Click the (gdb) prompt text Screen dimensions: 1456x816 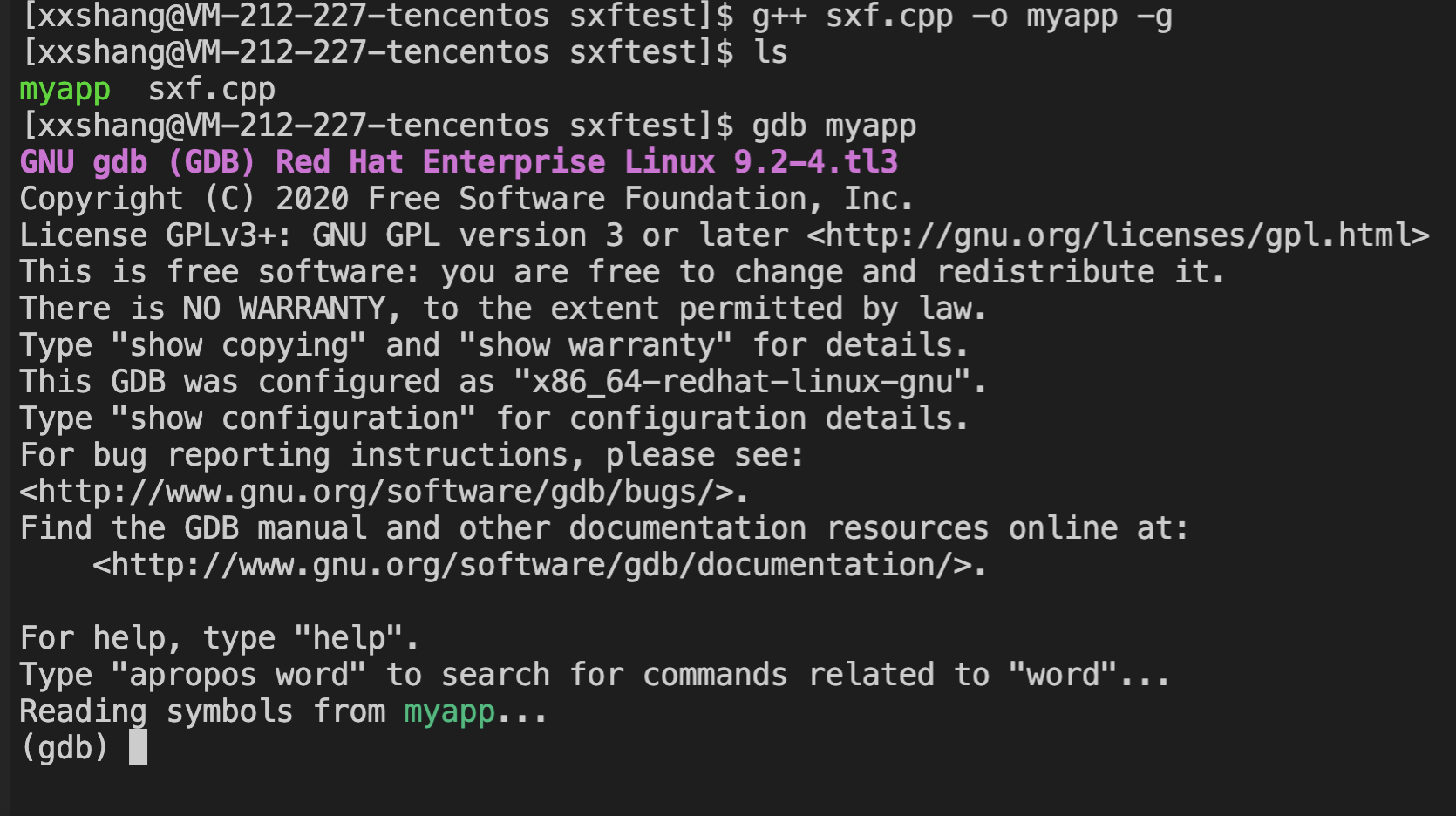coord(61,746)
